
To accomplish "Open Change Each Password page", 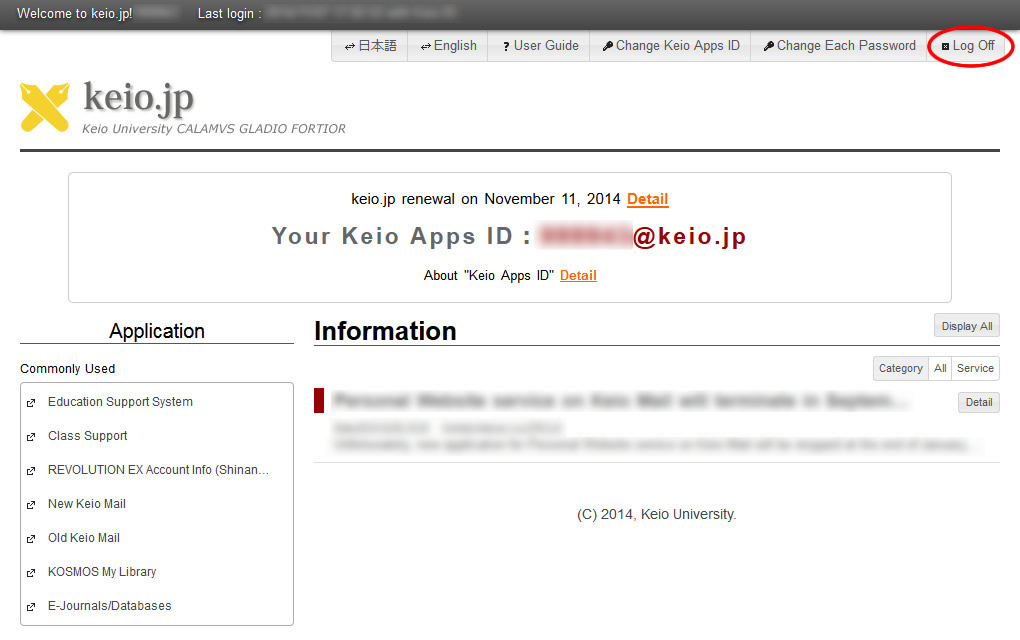I will [x=839, y=46].
